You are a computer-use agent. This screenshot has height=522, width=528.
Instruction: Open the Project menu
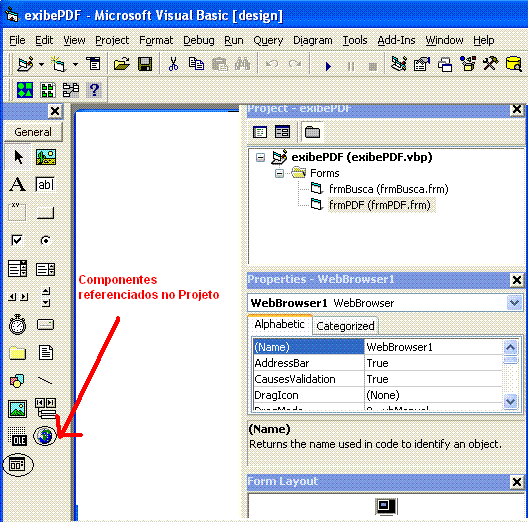[x=112, y=40]
